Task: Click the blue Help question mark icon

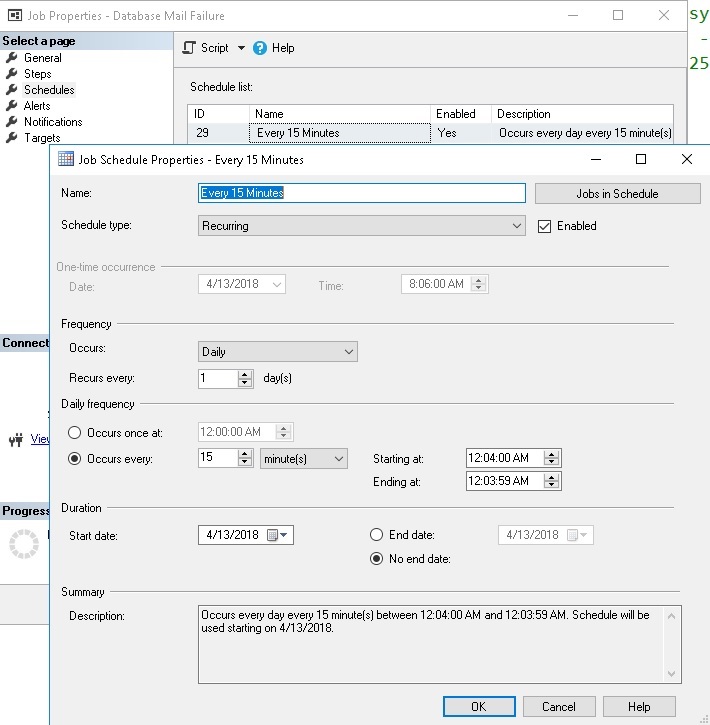Action: [260, 48]
